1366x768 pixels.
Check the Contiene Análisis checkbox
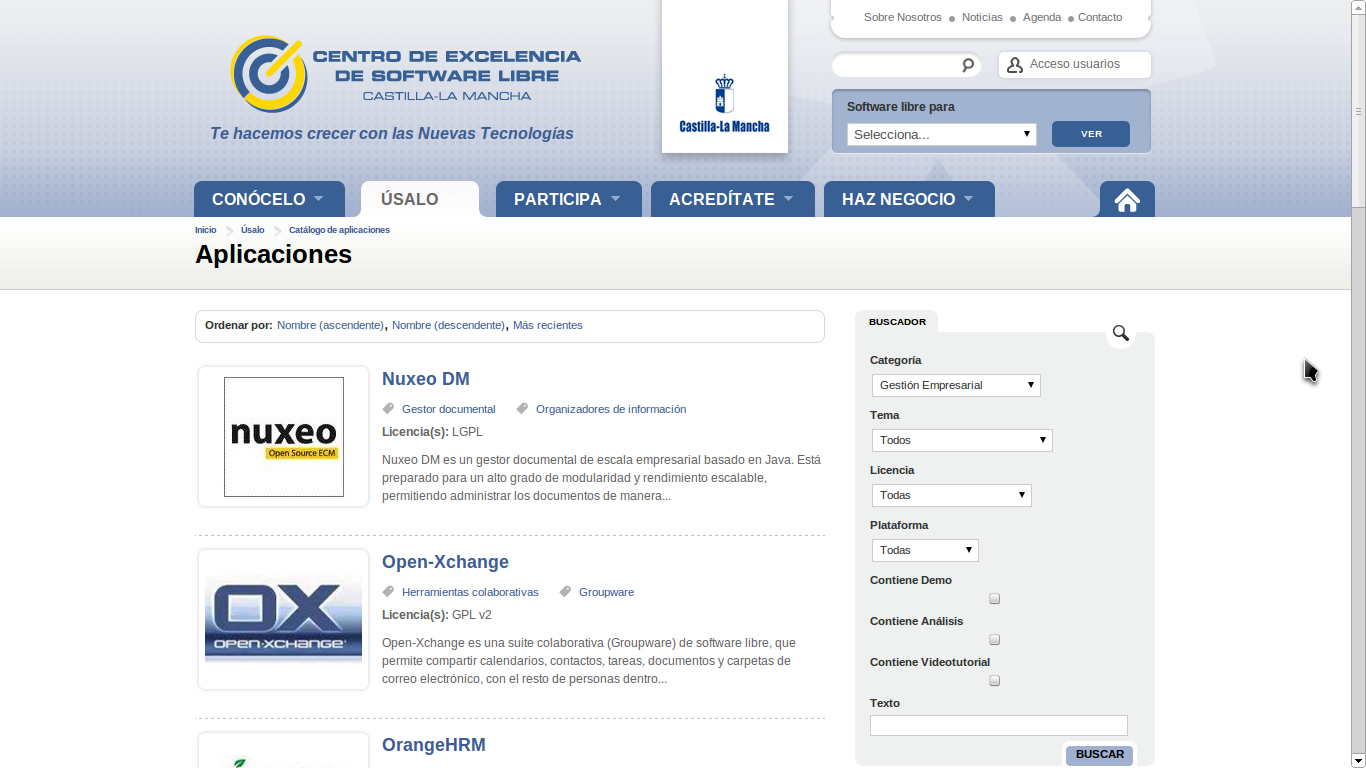994,640
